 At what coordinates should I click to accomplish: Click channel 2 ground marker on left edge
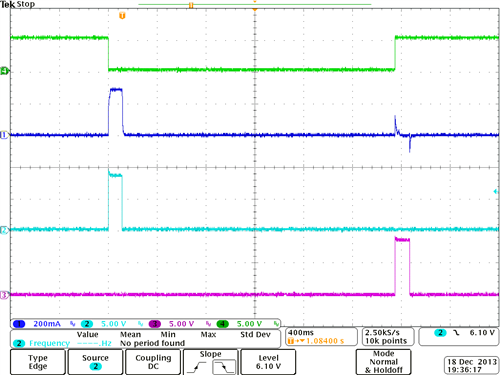coord(4,230)
